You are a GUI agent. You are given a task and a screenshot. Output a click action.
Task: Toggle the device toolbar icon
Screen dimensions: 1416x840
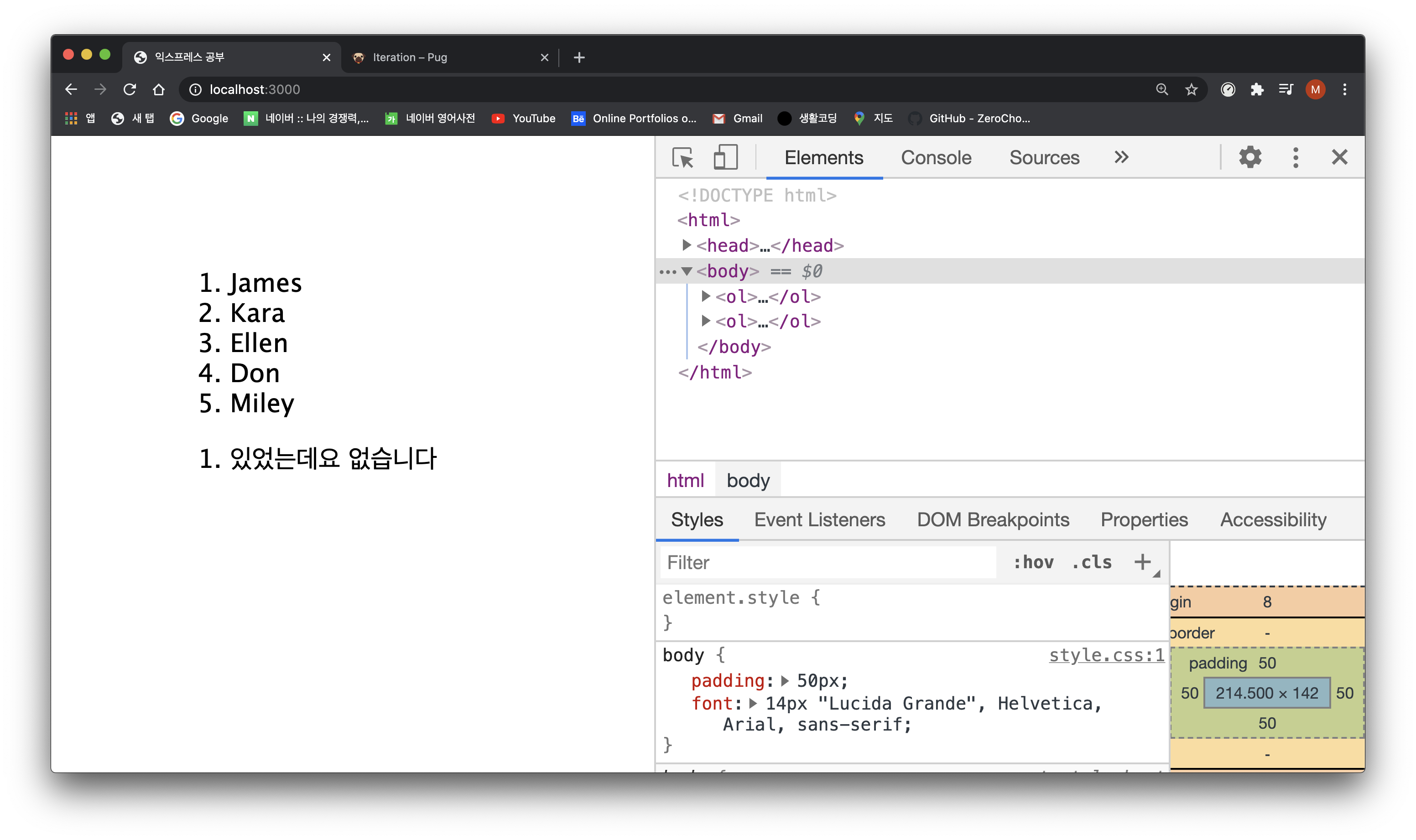(725, 157)
